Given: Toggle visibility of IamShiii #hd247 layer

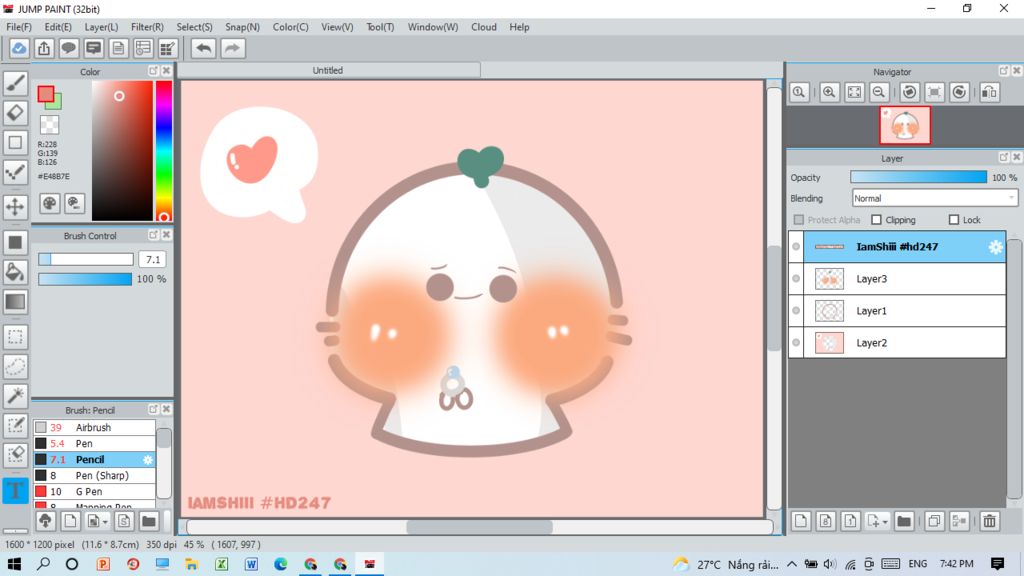Looking at the screenshot, I should coord(796,247).
